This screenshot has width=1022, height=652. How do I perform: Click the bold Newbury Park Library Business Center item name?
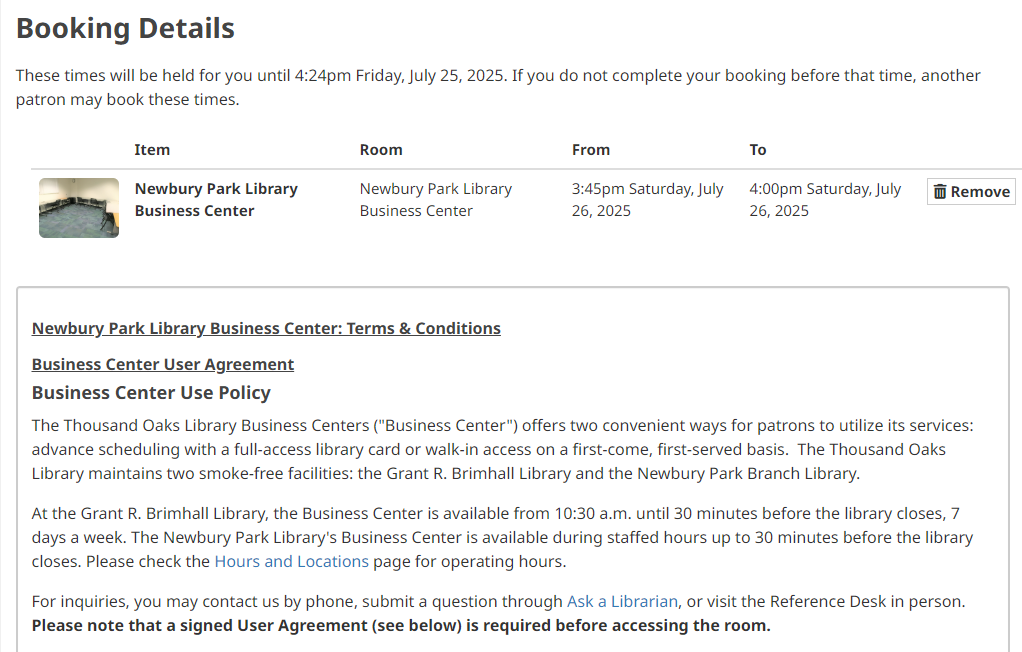point(216,199)
